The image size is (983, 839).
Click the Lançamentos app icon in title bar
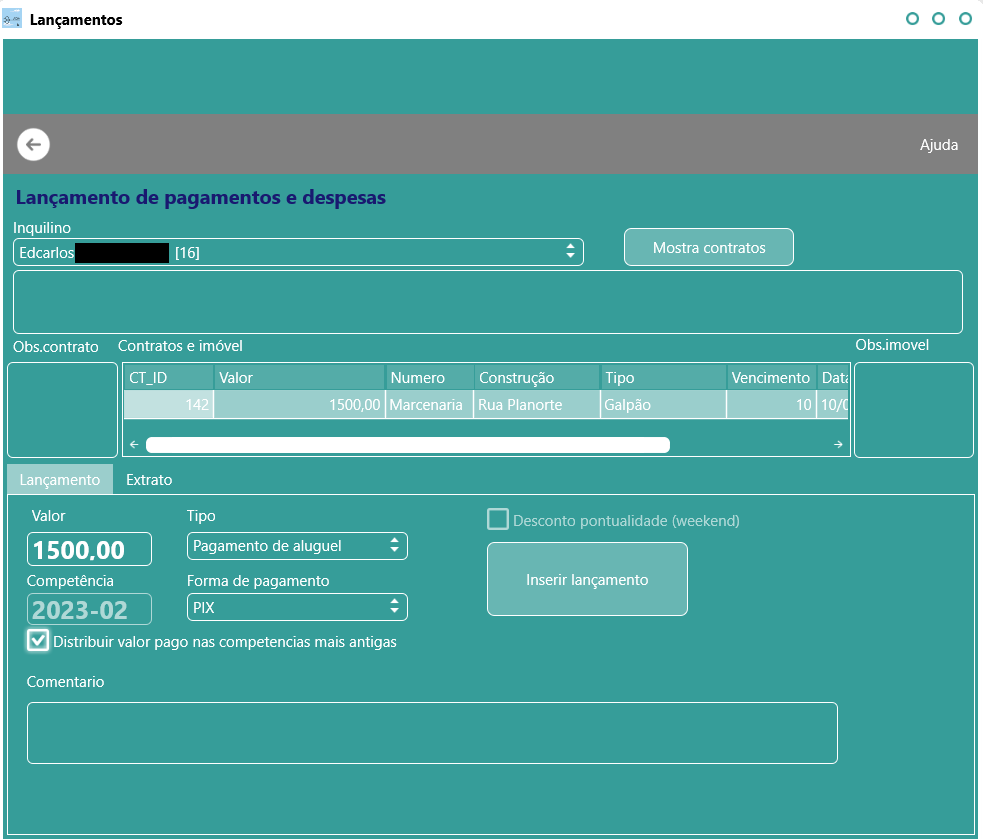tap(12, 19)
